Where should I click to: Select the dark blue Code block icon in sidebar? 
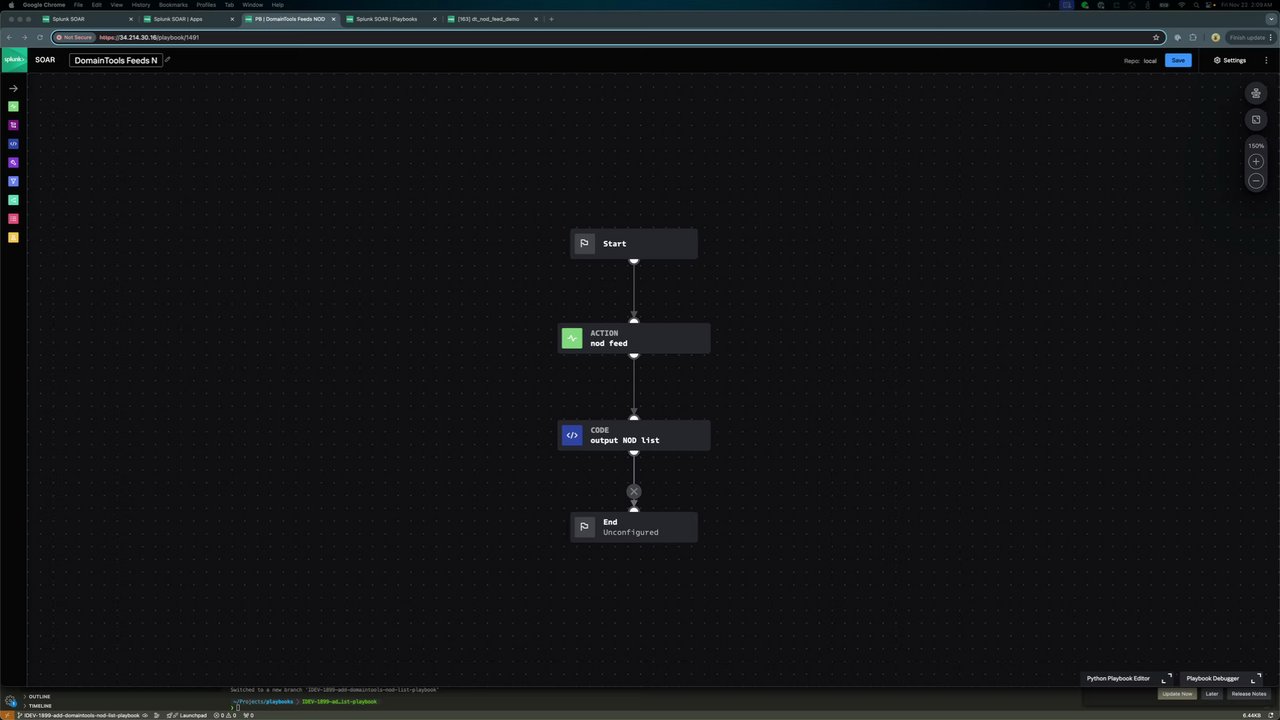[x=13, y=144]
